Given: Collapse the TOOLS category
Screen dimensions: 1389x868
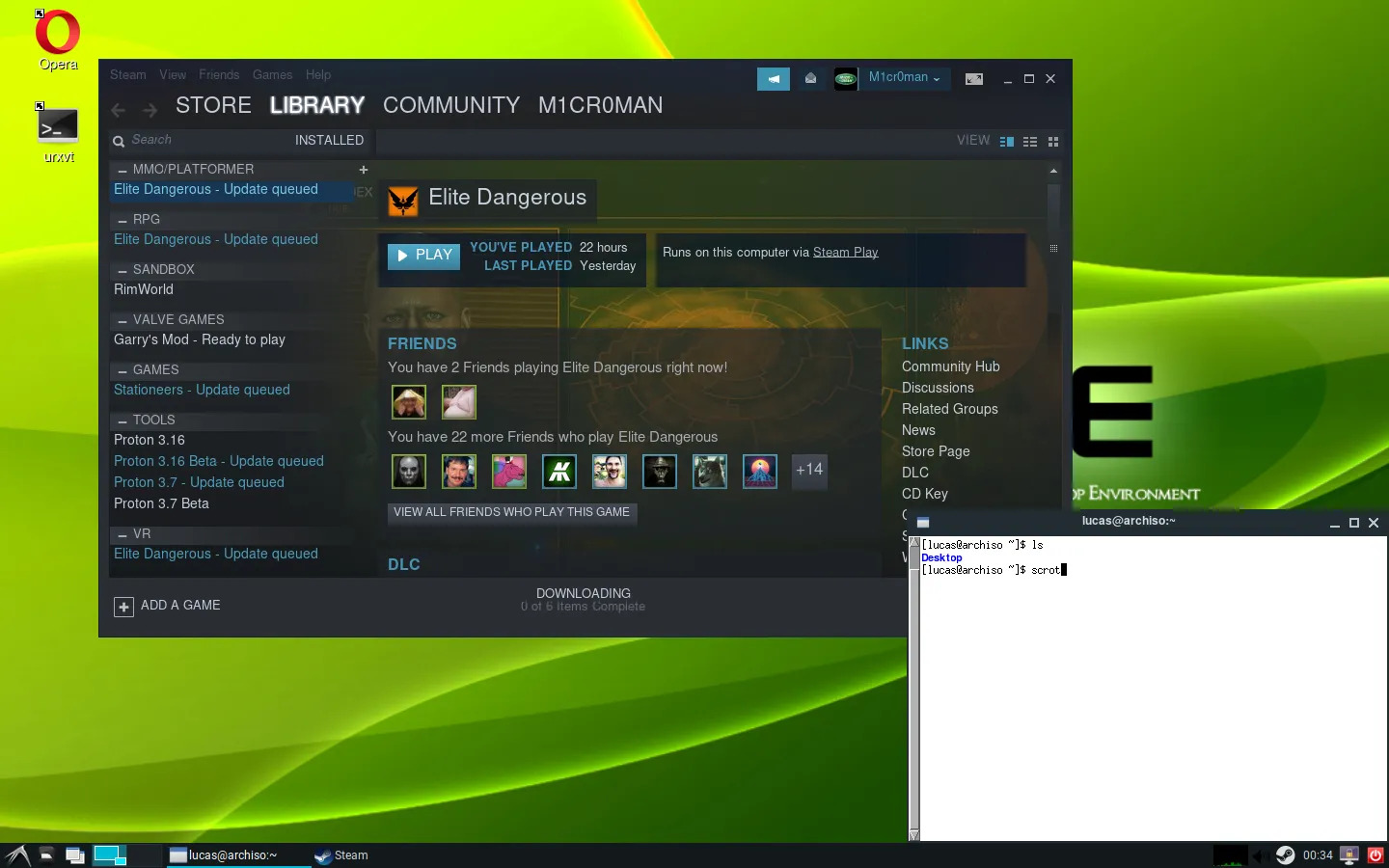Looking at the screenshot, I should click(123, 420).
